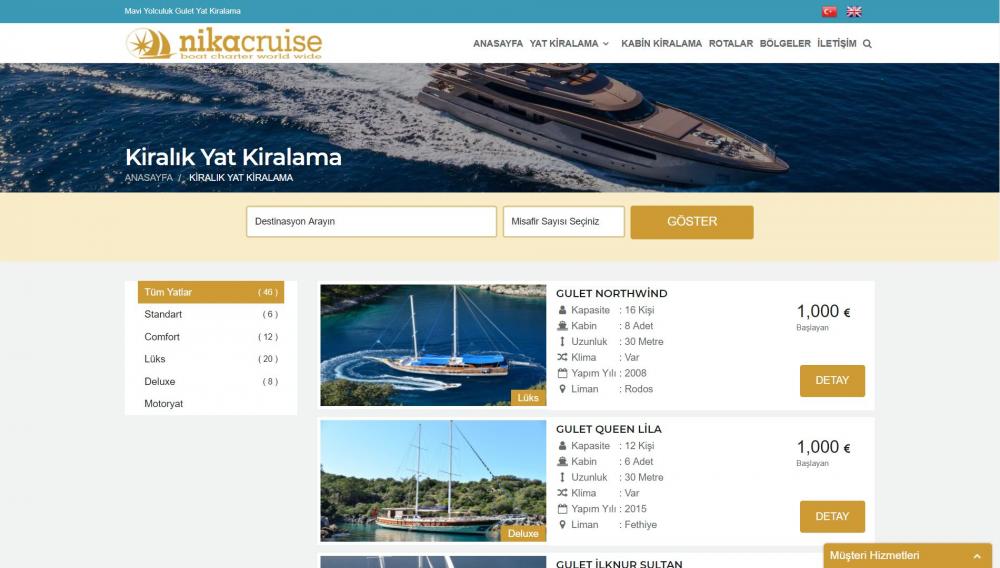Viewport: 1000px width, 568px height.
Task: Click the ANASAYFA breadcrumb link
Action: click(x=149, y=178)
